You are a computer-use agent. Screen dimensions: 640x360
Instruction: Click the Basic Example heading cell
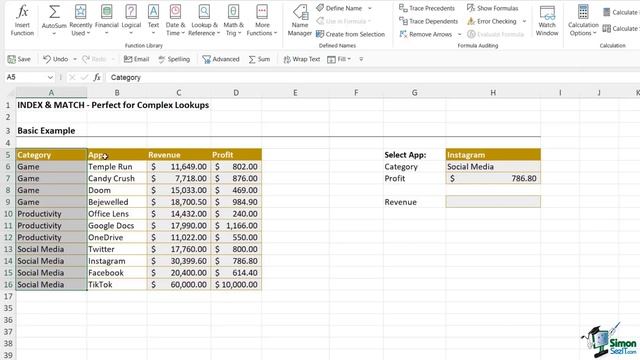tap(46, 131)
